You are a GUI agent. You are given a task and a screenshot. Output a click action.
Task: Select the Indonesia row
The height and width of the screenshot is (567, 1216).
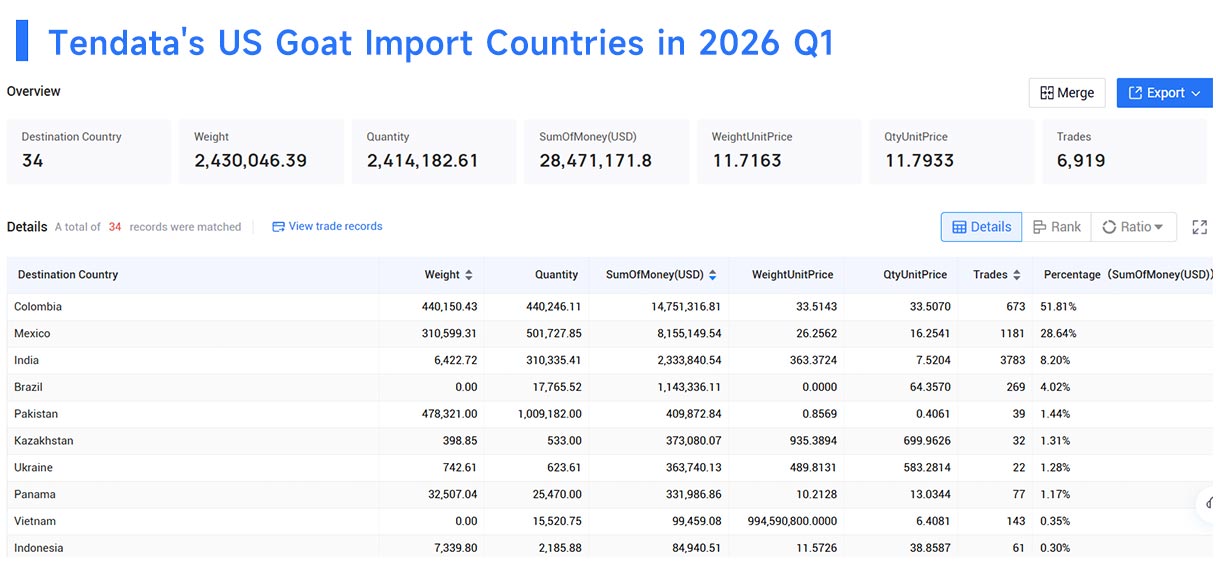[608, 548]
